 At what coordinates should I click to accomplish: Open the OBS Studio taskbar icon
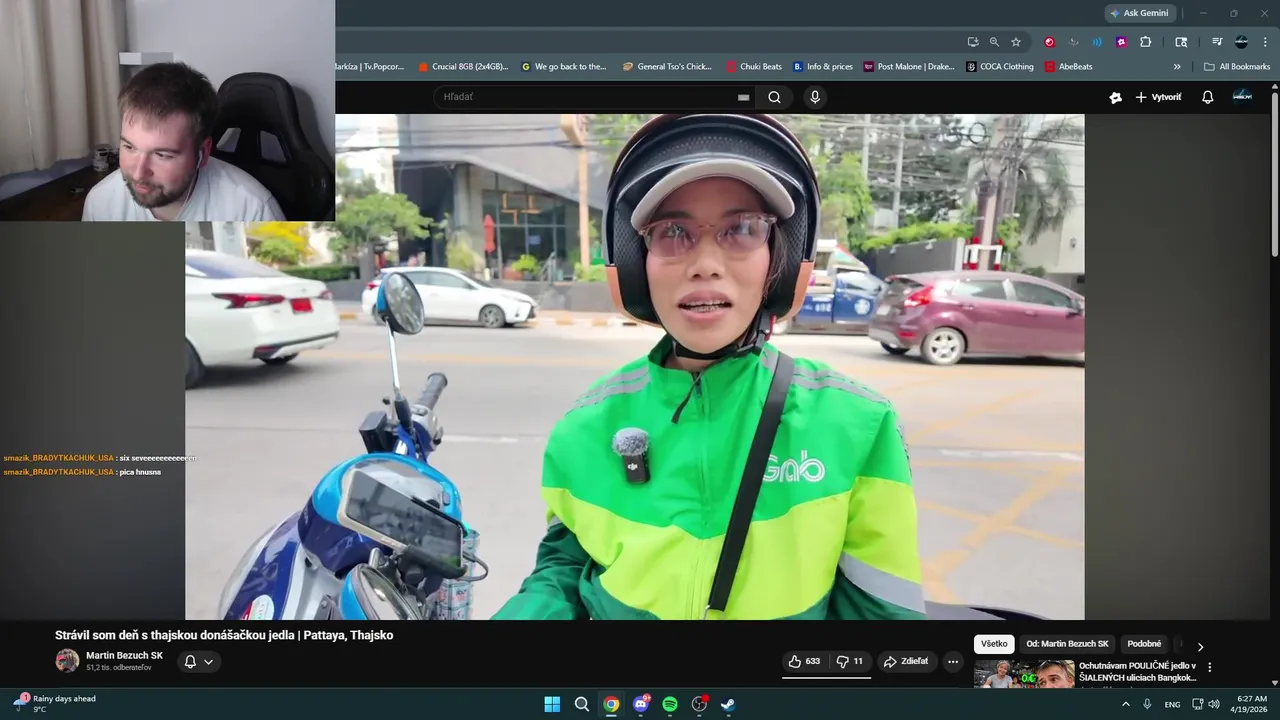pos(699,704)
